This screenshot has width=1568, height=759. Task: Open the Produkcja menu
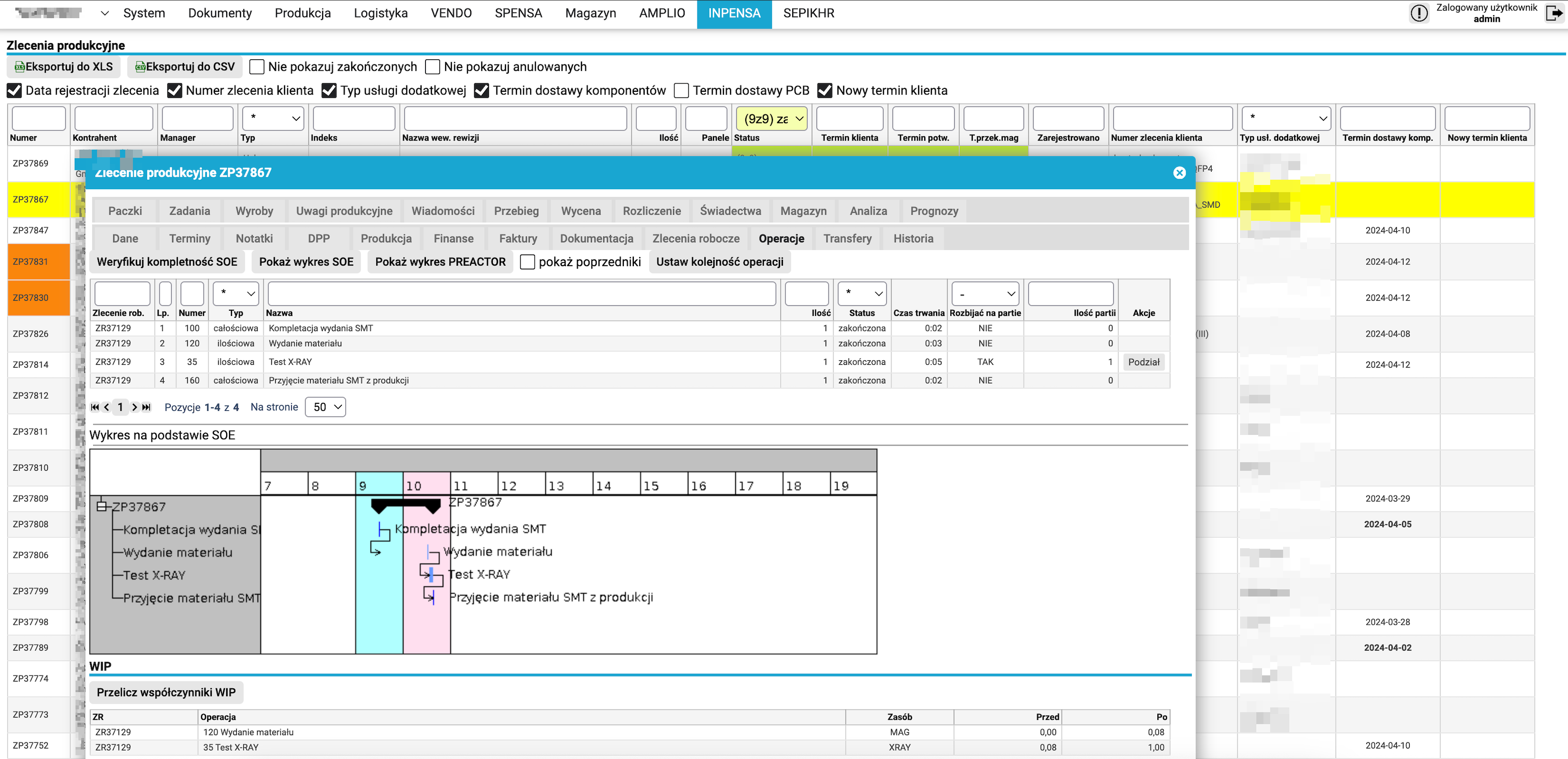pyautogui.click(x=303, y=13)
